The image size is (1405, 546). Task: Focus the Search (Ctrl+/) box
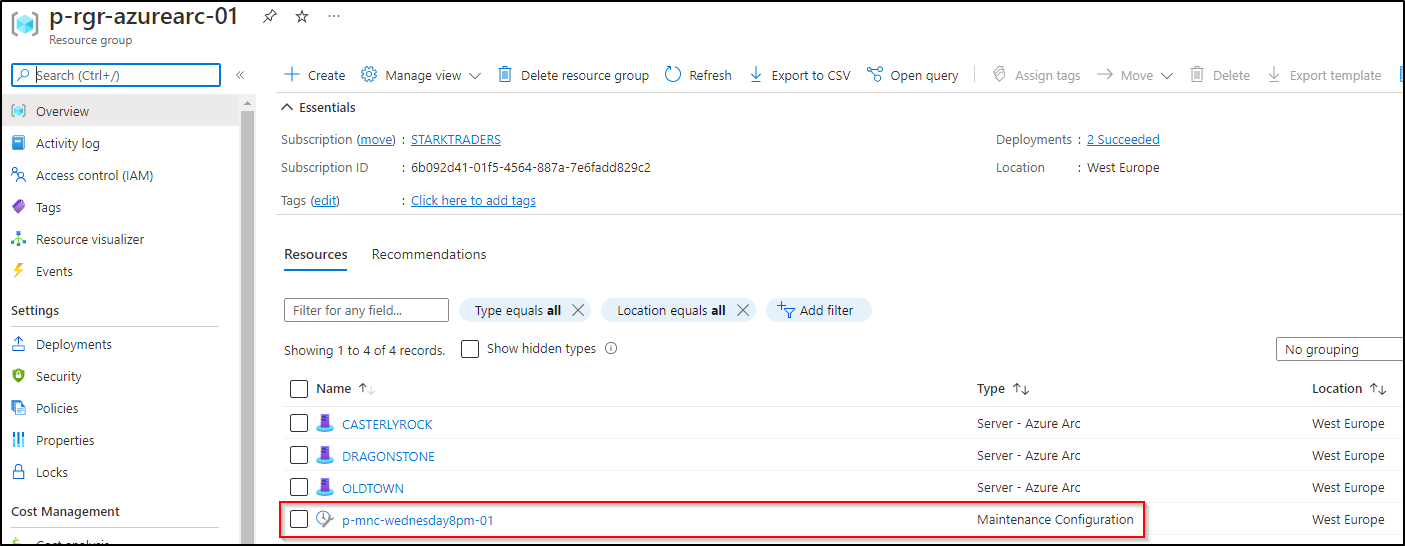pos(116,75)
